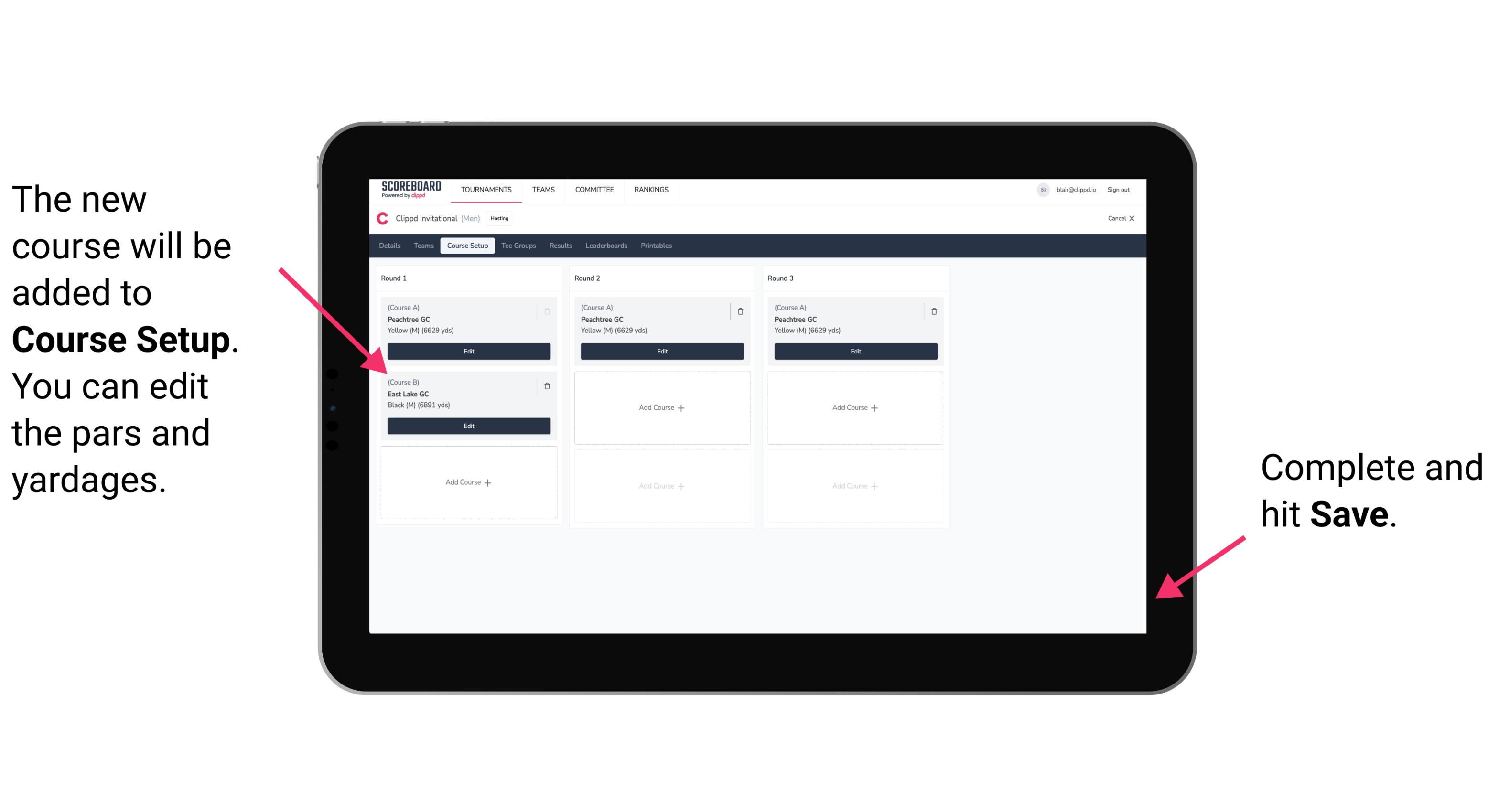The image size is (1510, 812).
Task: Click the Course Setup tab
Action: pyautogui.click(x=467, y=246)
